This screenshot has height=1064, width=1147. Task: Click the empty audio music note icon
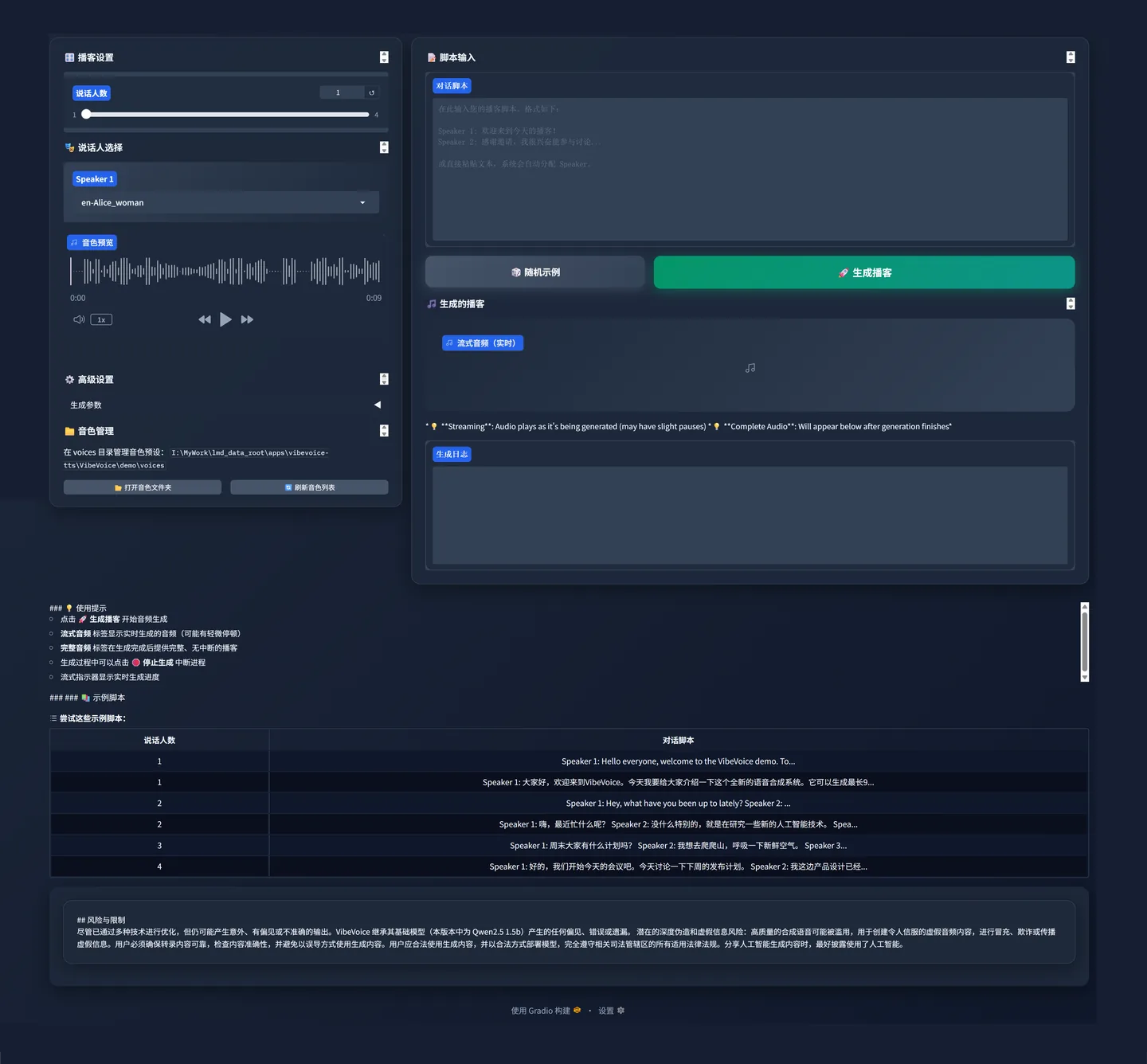click(x=750, y=368)
